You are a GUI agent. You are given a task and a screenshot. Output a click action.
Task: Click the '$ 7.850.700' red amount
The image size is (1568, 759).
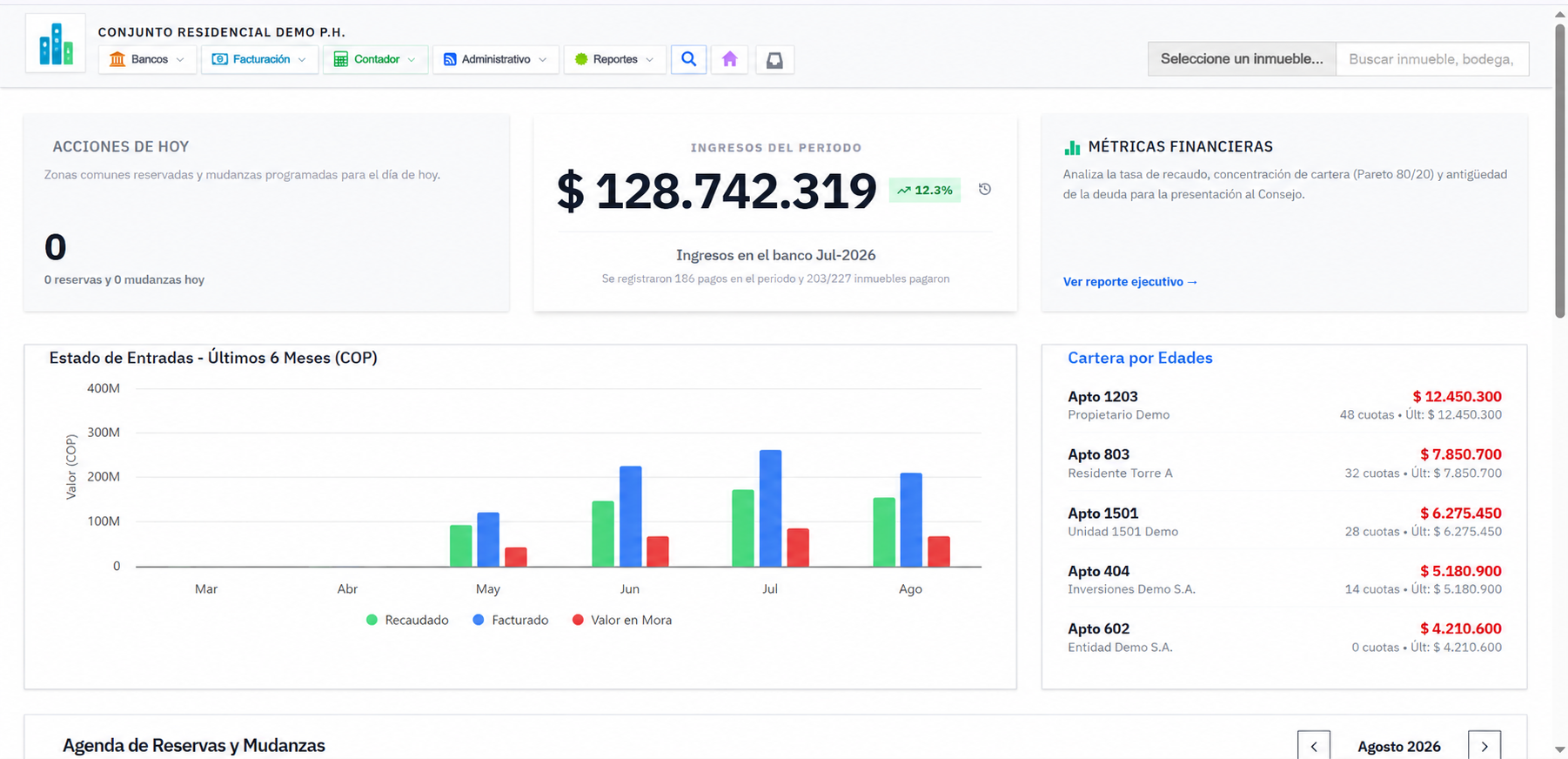(1461, 454)
